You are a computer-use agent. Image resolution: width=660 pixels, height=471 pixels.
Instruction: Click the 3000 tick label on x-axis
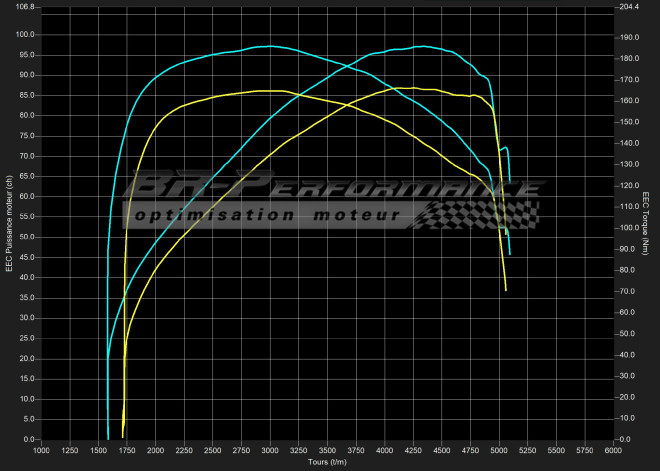click(x=269, y=451)
